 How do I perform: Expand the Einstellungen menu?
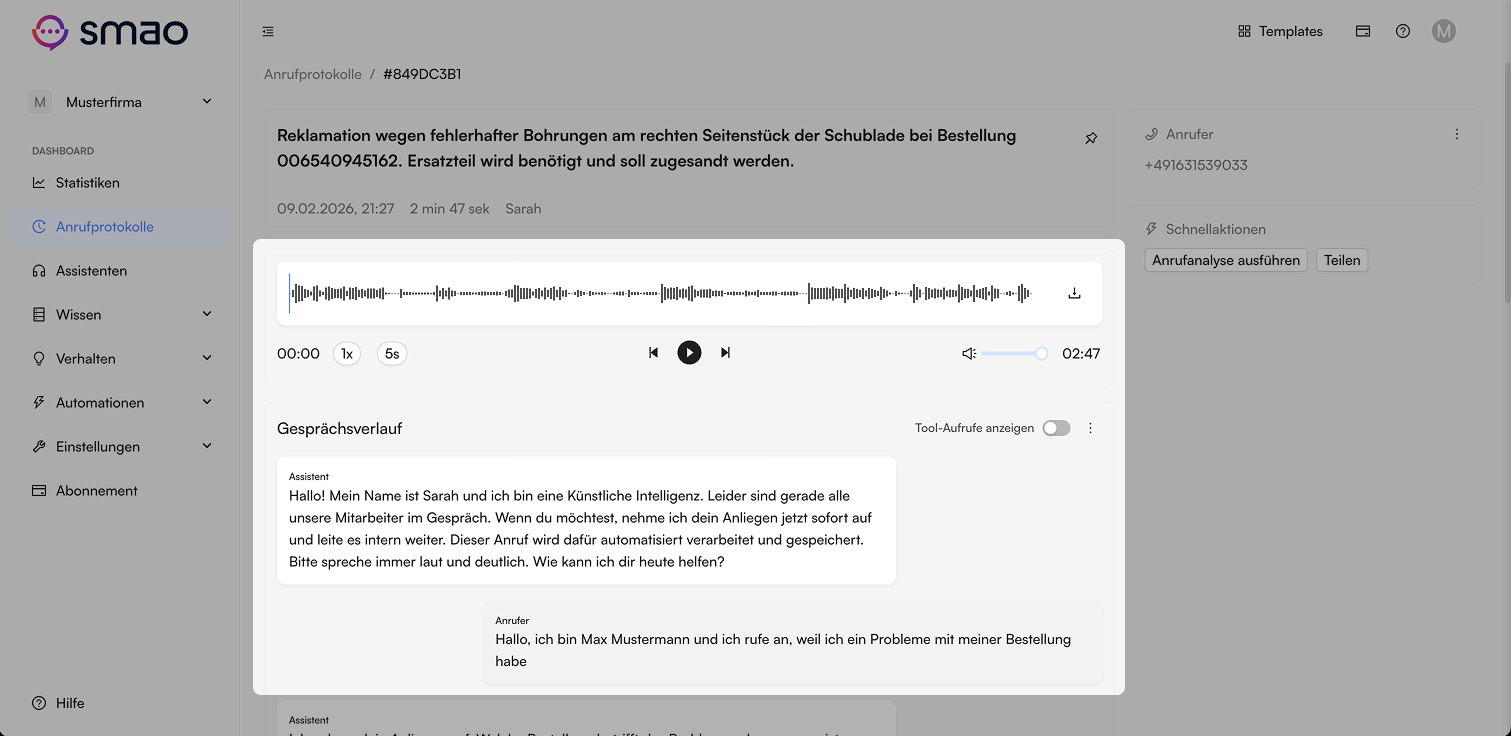pyautogui.click(x=120, y=447)
